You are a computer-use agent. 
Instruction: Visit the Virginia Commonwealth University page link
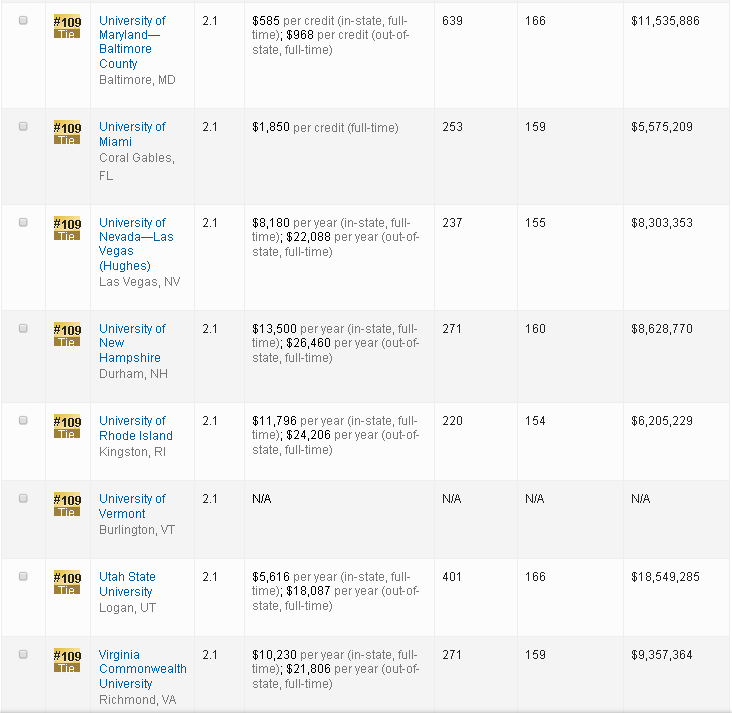tap(142, 669)
